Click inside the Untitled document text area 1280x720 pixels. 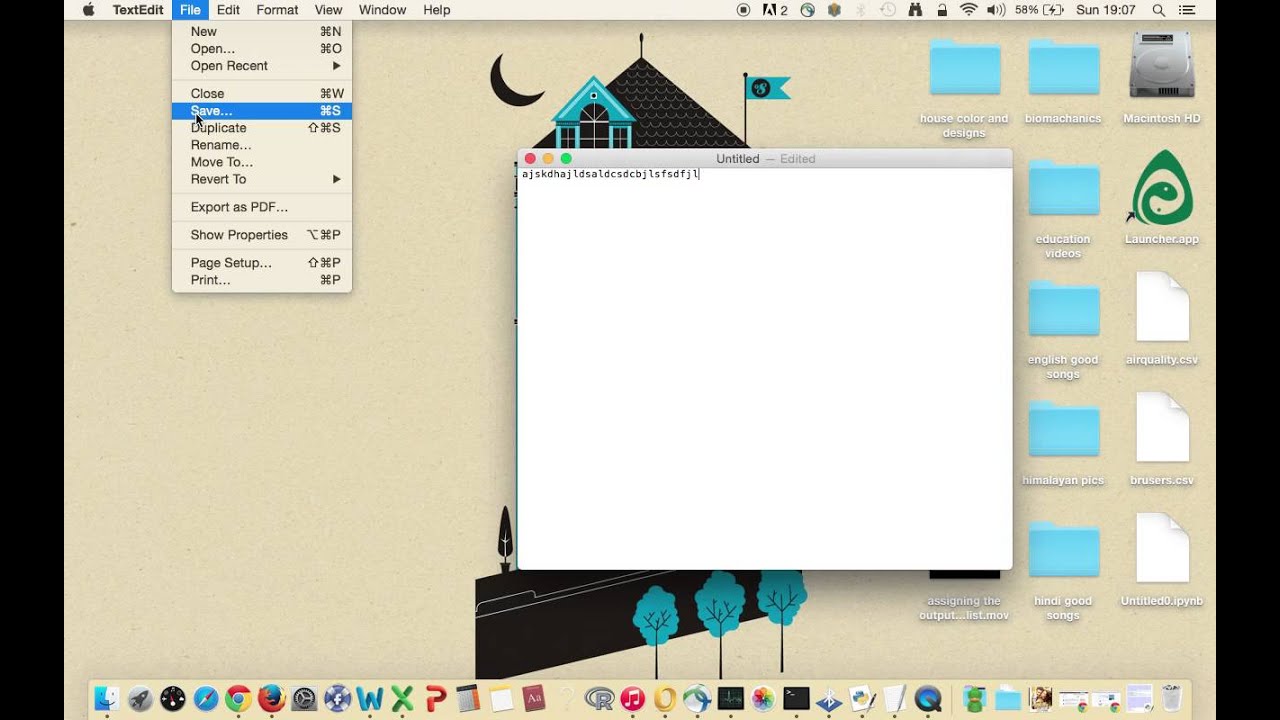point(765,369)
